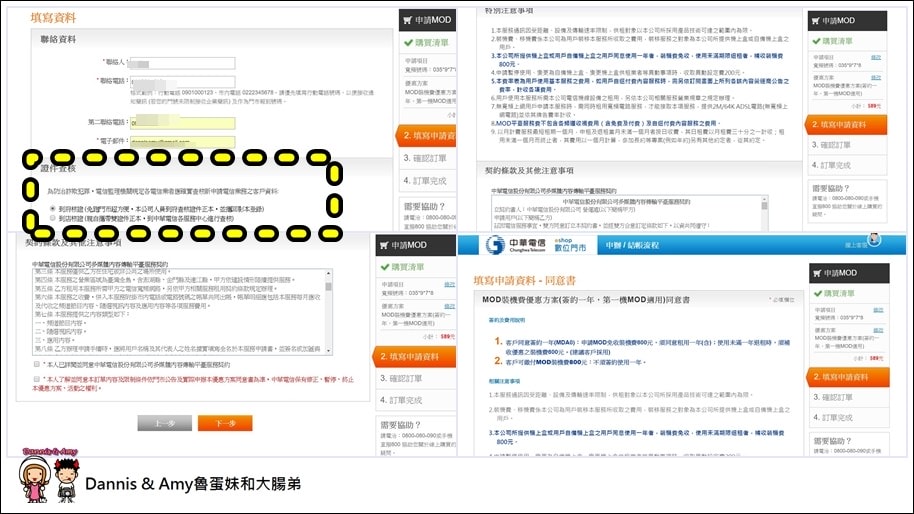Select step 2. 填寫申請資料 in the 同意書 panel
Image resolution: width=914 pixels, height=514 pixels.
tap(848, 376)
